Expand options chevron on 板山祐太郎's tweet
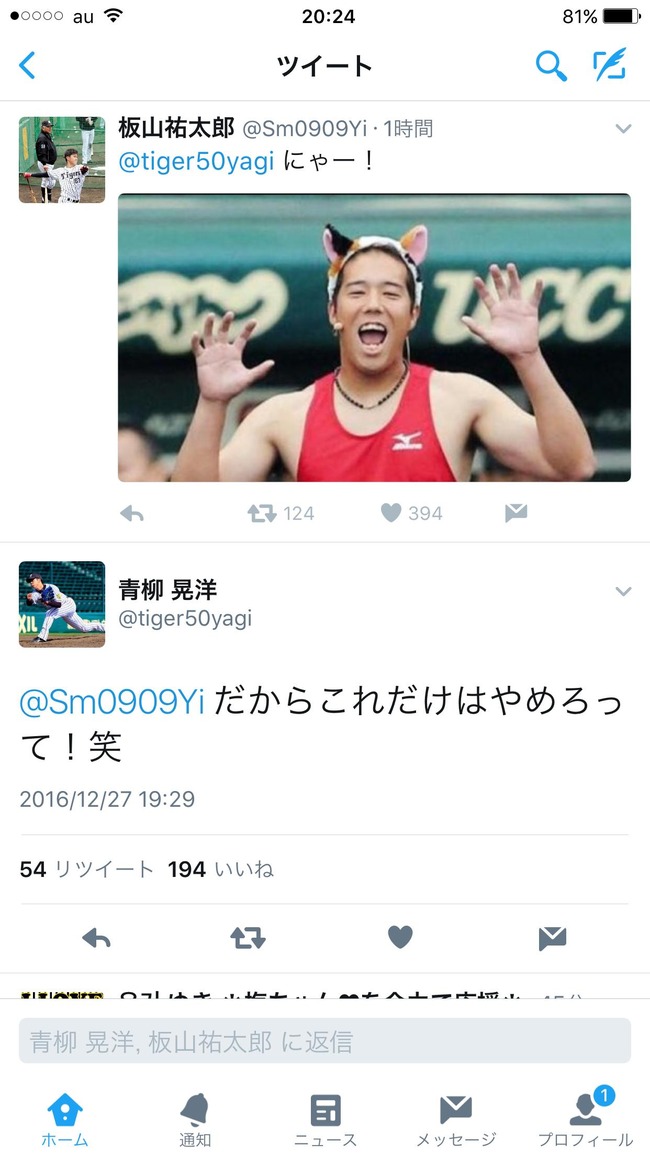650x1156 pixels. click(623, 129)
